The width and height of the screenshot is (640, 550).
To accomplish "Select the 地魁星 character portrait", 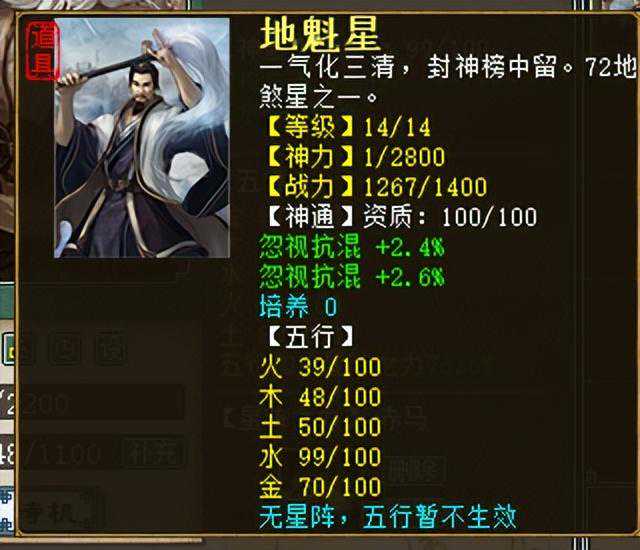I will click(142, 138).
